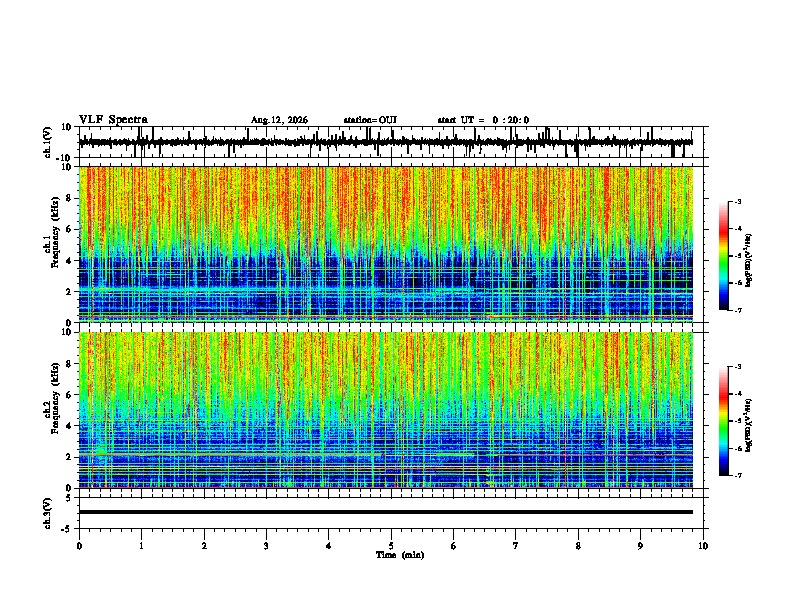Click tick label "10" on the Time axis
Image resolution: width=792 pixels, height=612 pixels.
(703, 546)
